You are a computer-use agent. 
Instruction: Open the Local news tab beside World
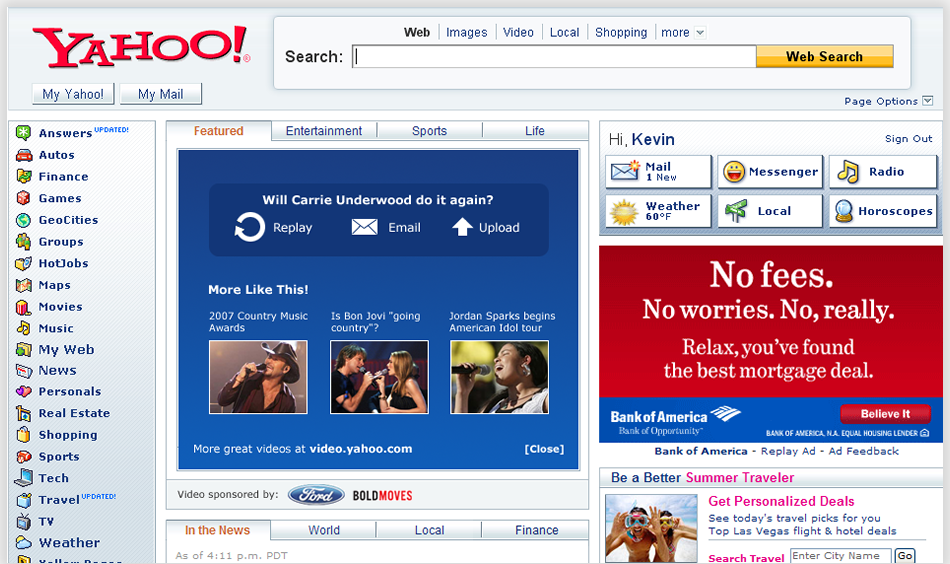[430, 530]
